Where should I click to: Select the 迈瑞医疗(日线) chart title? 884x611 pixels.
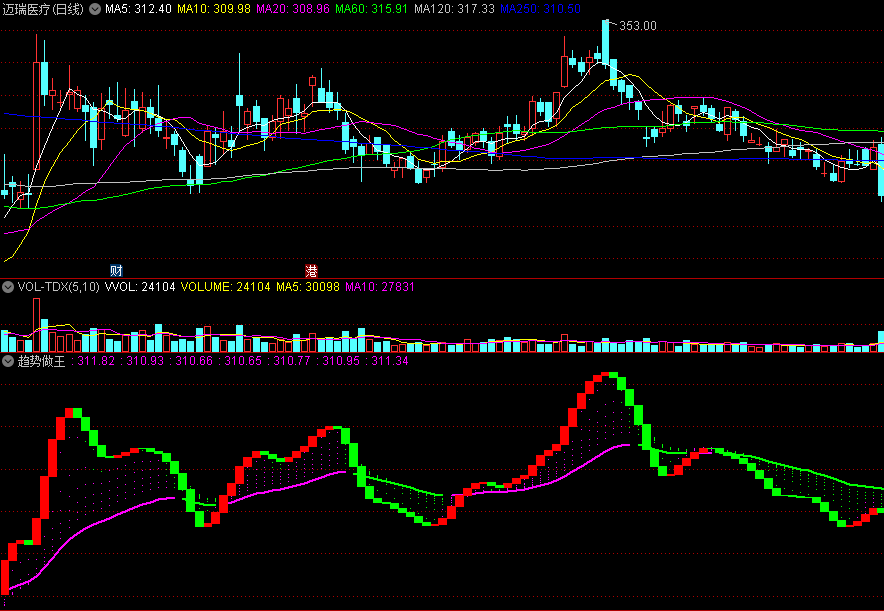pyautogui.click(x=43, y=9)
